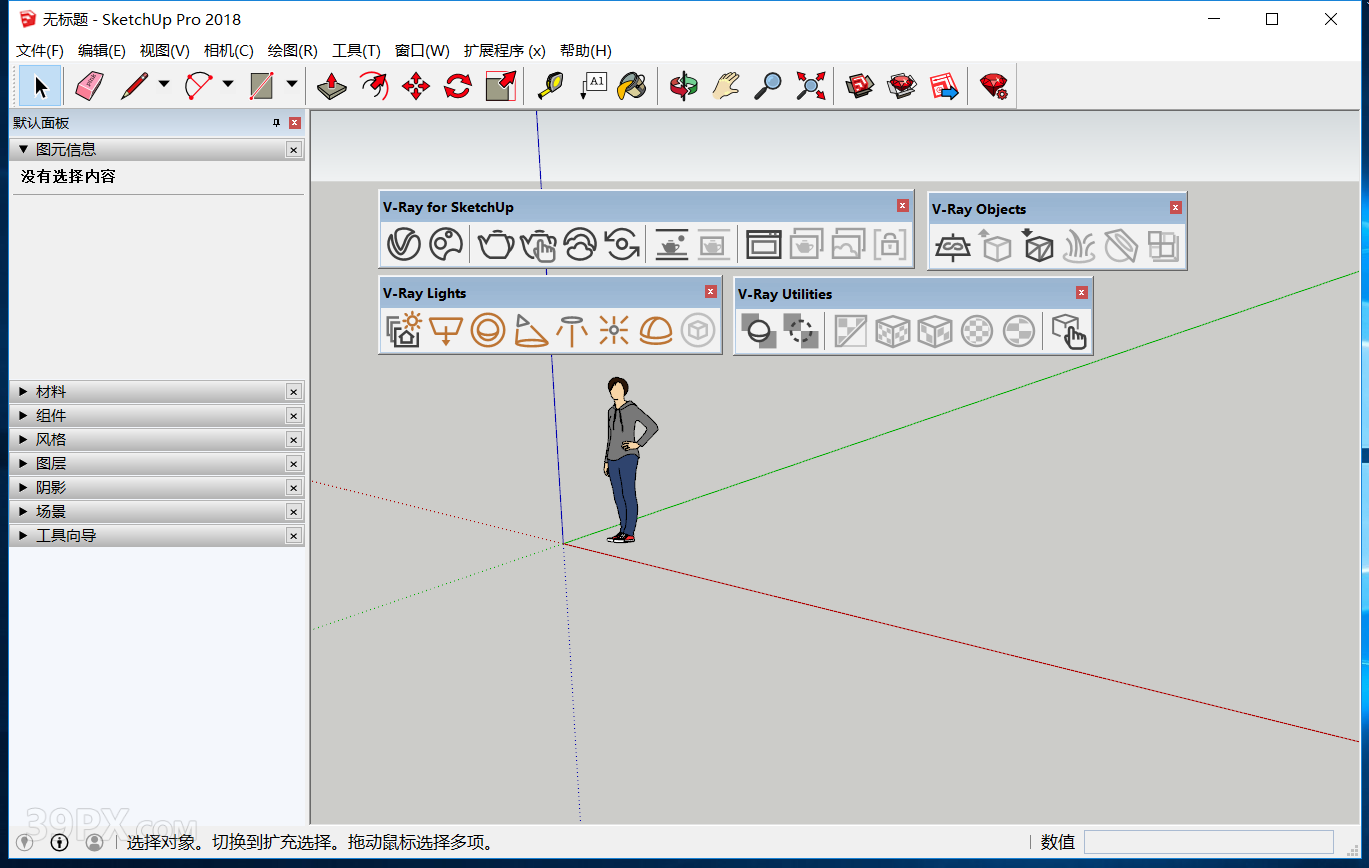The width and height of the screenshot is (1369, 868).
Task: Open the 扩展程序 (x) menu
Action: point(505,51)
